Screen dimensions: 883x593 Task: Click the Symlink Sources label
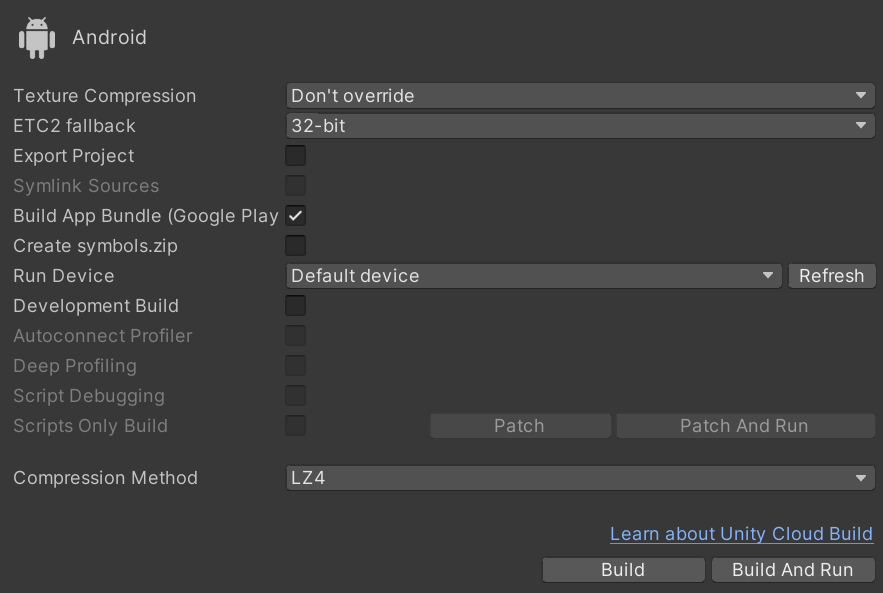(86, 186)
